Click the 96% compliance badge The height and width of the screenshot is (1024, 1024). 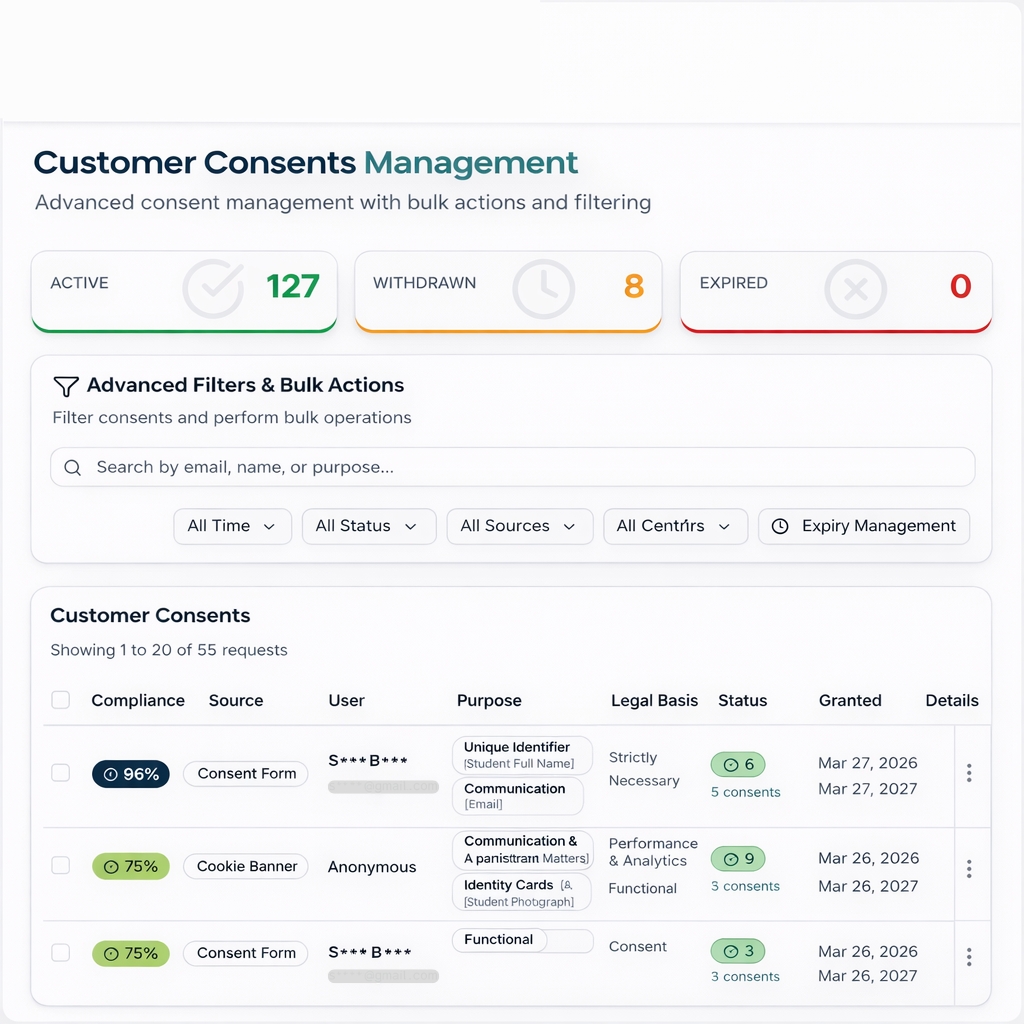(x=131, y=774)
